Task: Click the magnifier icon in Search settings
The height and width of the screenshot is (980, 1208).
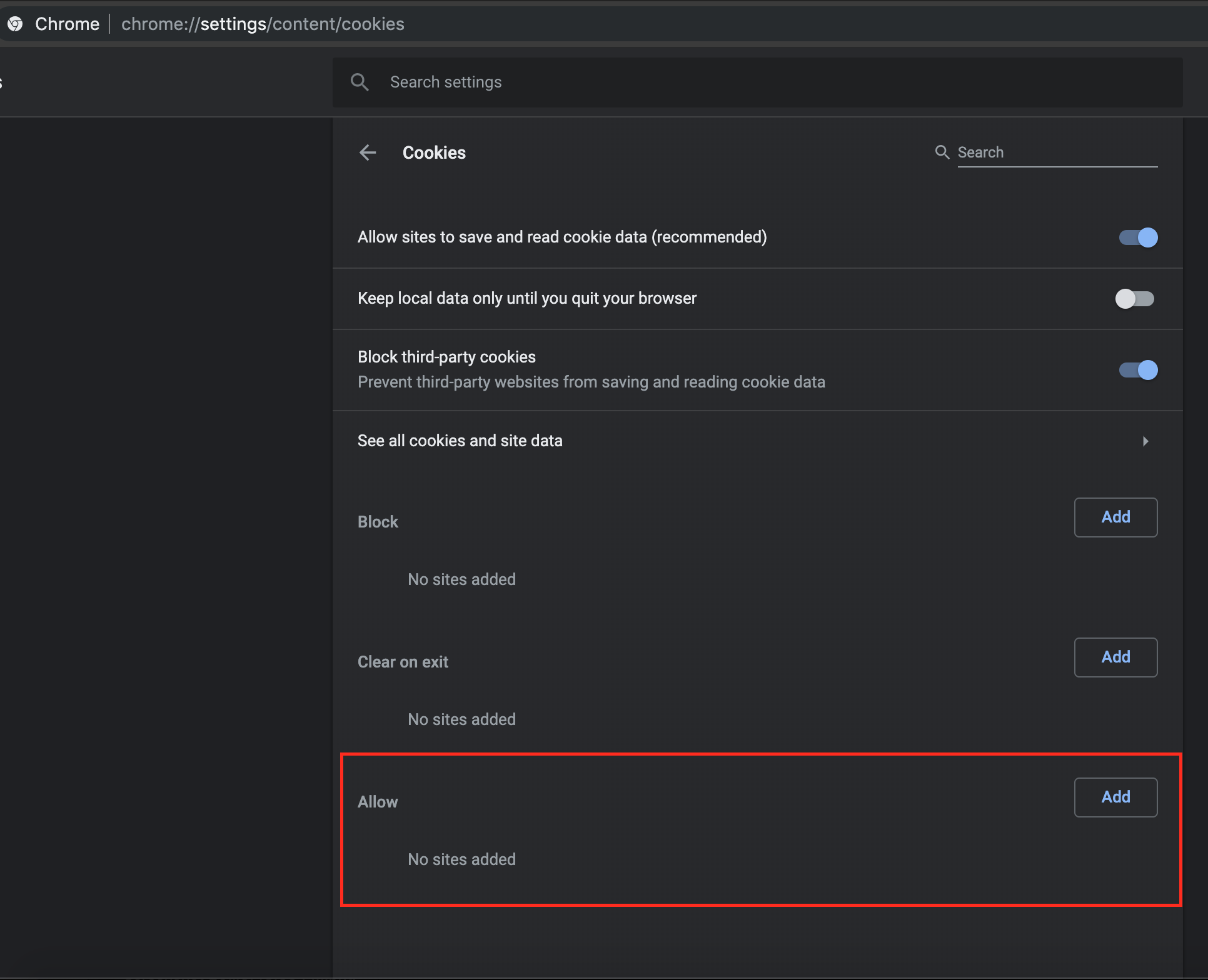Action: pyautogui.click(x=360, y=82)
